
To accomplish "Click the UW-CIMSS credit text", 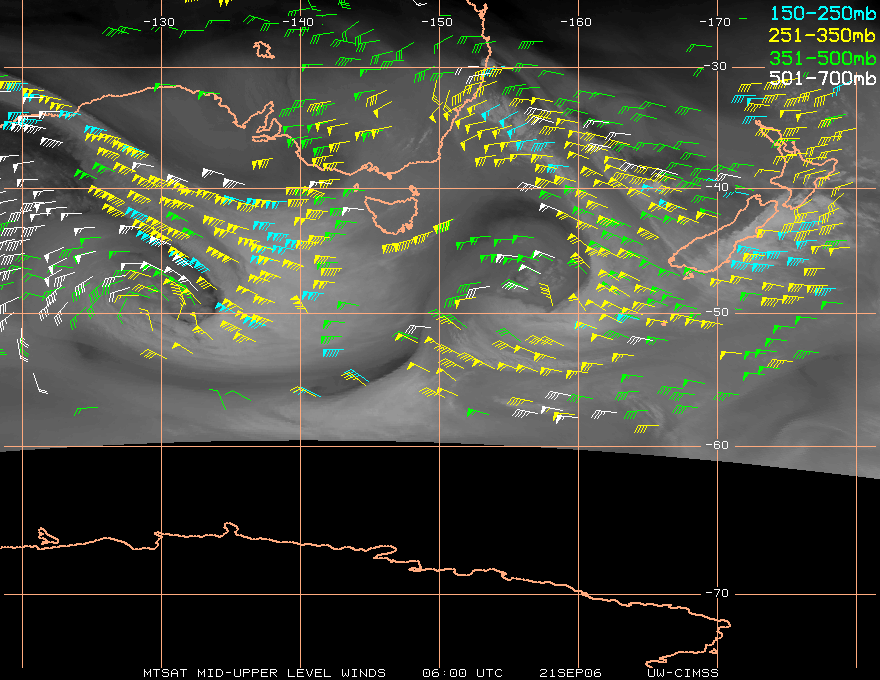I will pos(683,673).
